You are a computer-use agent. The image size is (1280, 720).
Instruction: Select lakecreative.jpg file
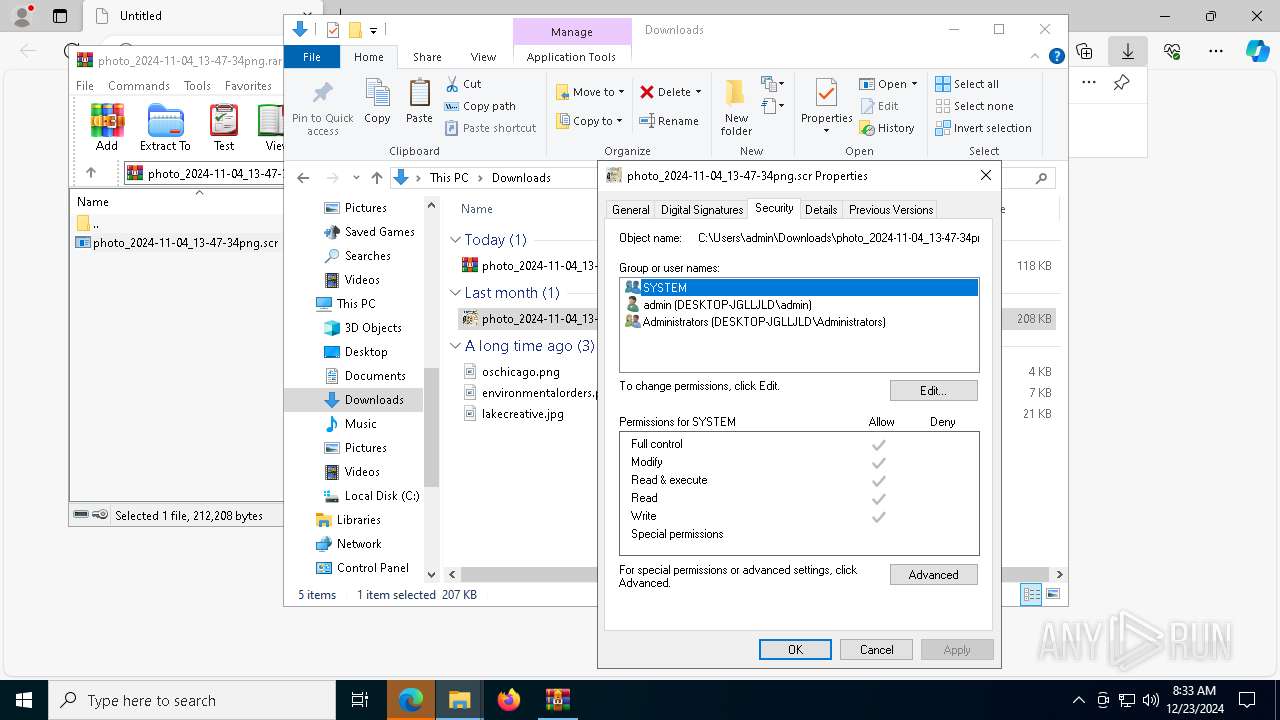(x=523, y=414)
